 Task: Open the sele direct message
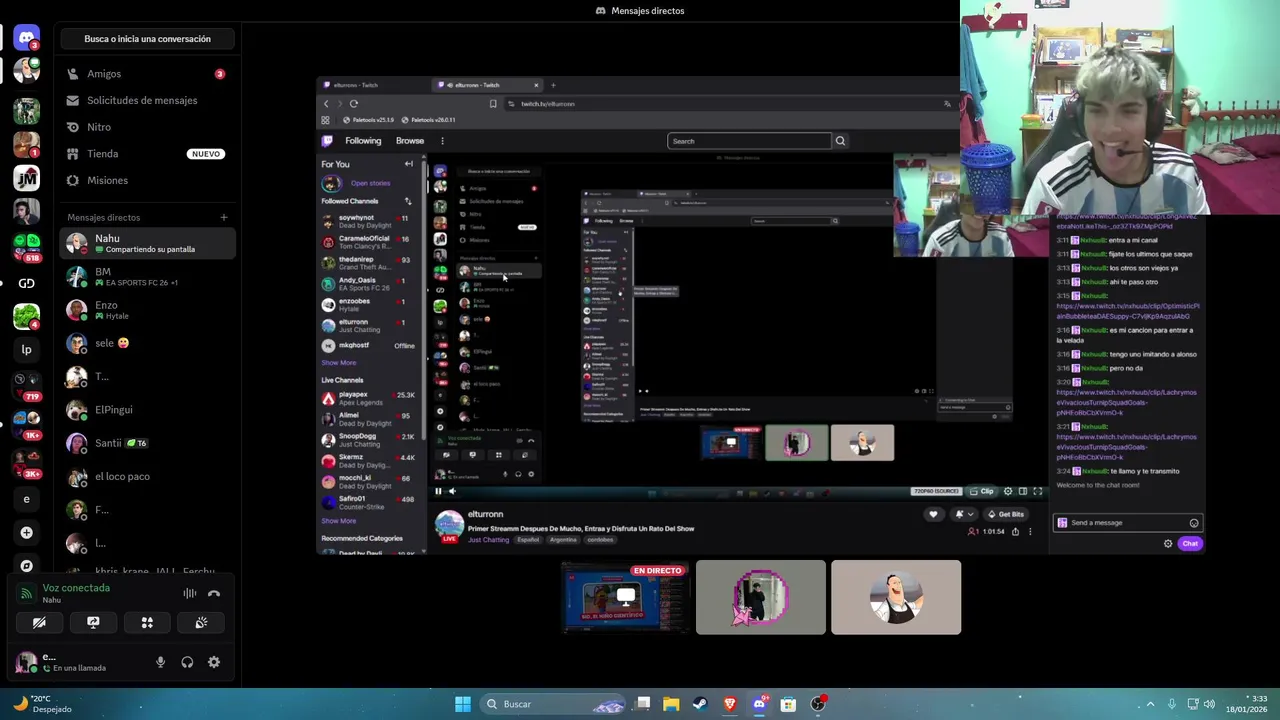click(x=147, y=343)
